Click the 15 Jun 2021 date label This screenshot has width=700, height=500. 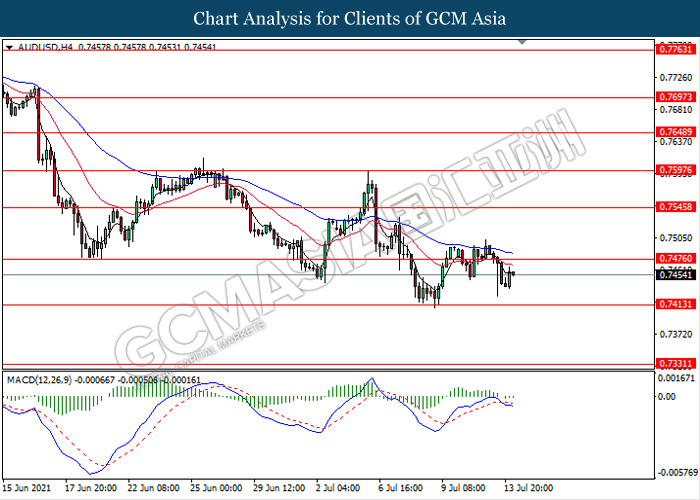coord(27,488)
